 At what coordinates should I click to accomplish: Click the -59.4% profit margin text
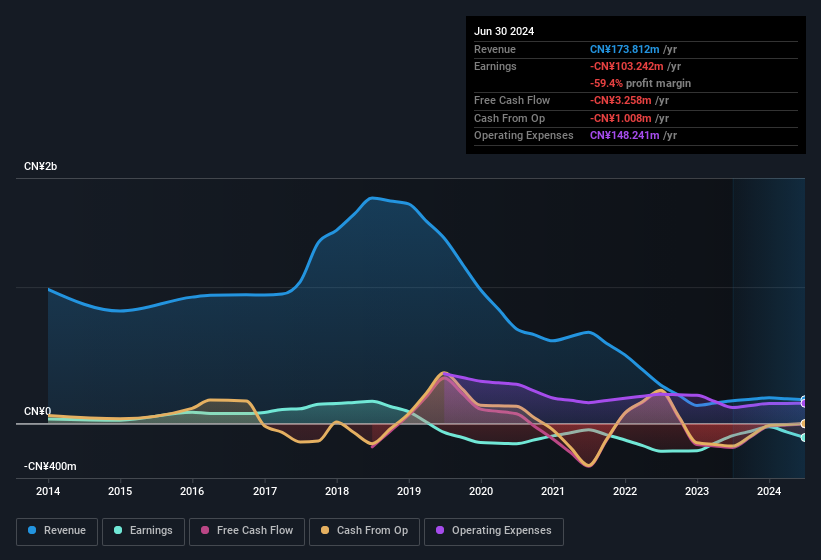tap(640, 83)
